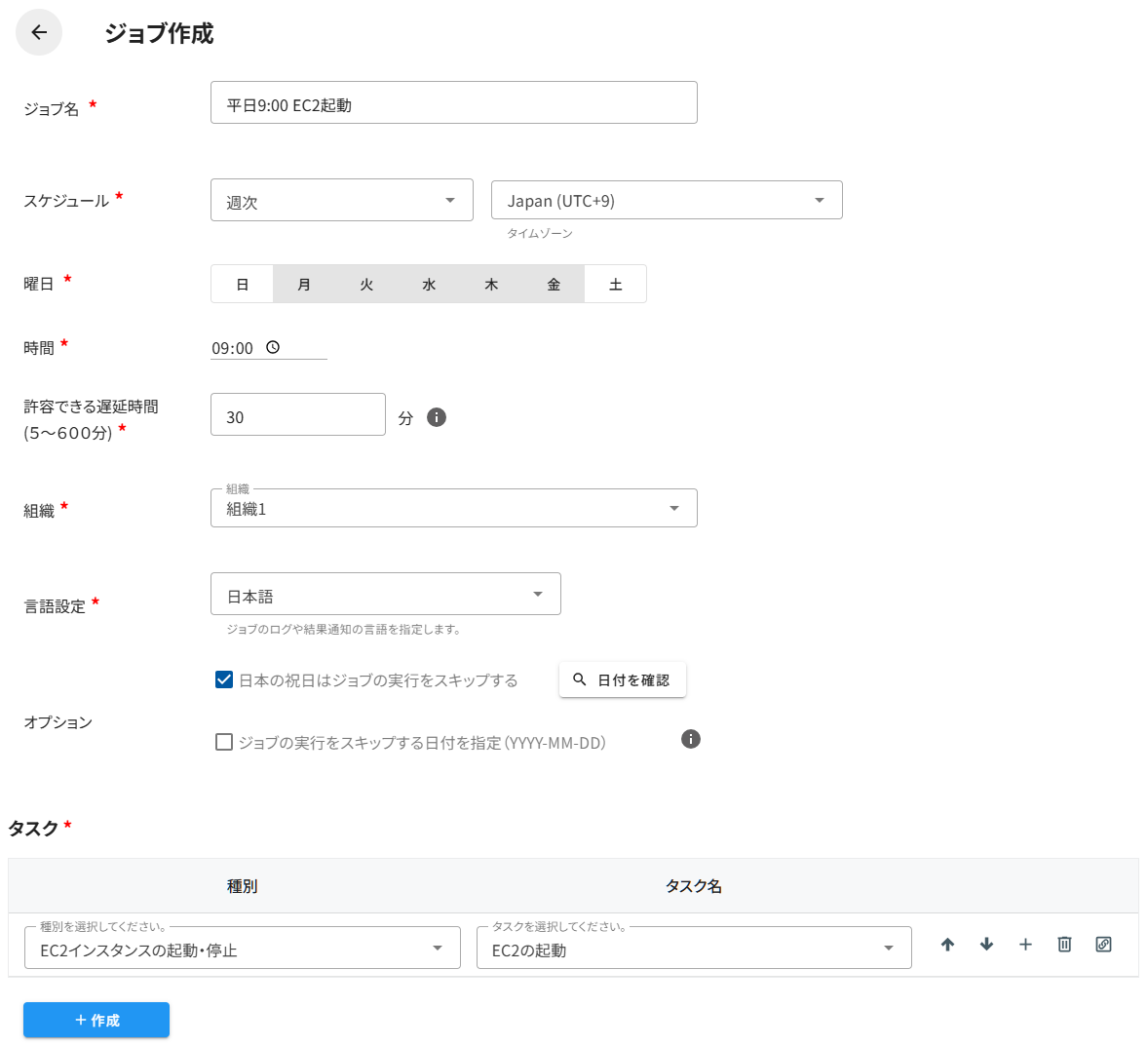
Task: Click the ＋作成 create button
Action: click(x=96, y=1020)
